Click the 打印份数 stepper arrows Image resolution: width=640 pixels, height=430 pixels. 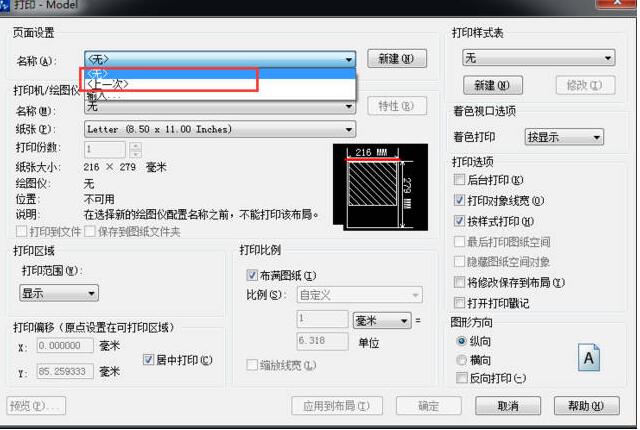tap(135, 149)
